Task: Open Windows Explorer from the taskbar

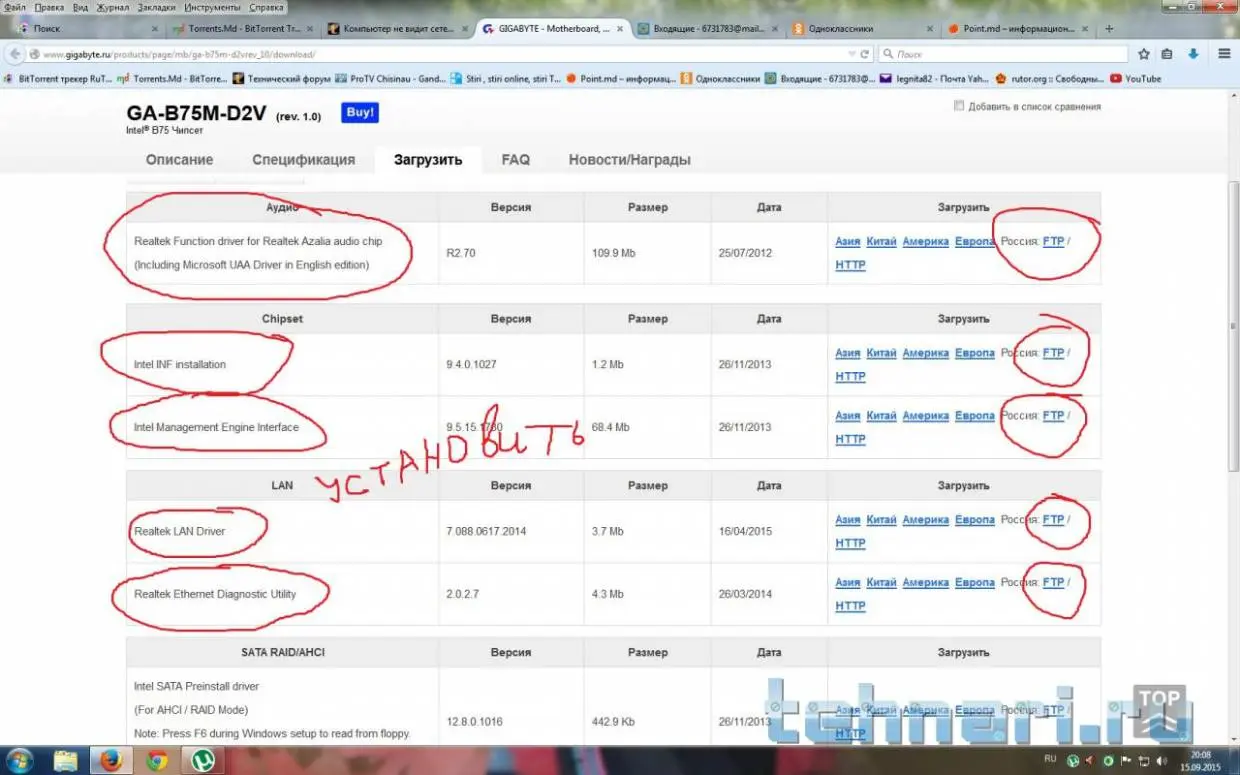Action: (66, 760)
